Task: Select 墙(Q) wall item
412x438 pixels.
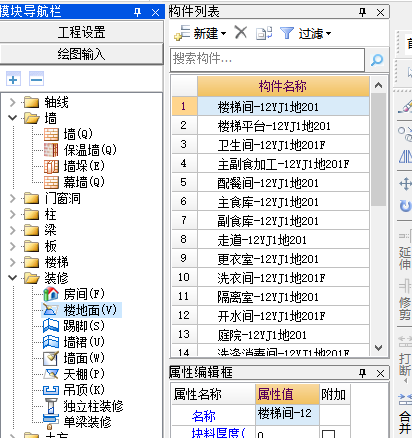Action: coord(68,134)
